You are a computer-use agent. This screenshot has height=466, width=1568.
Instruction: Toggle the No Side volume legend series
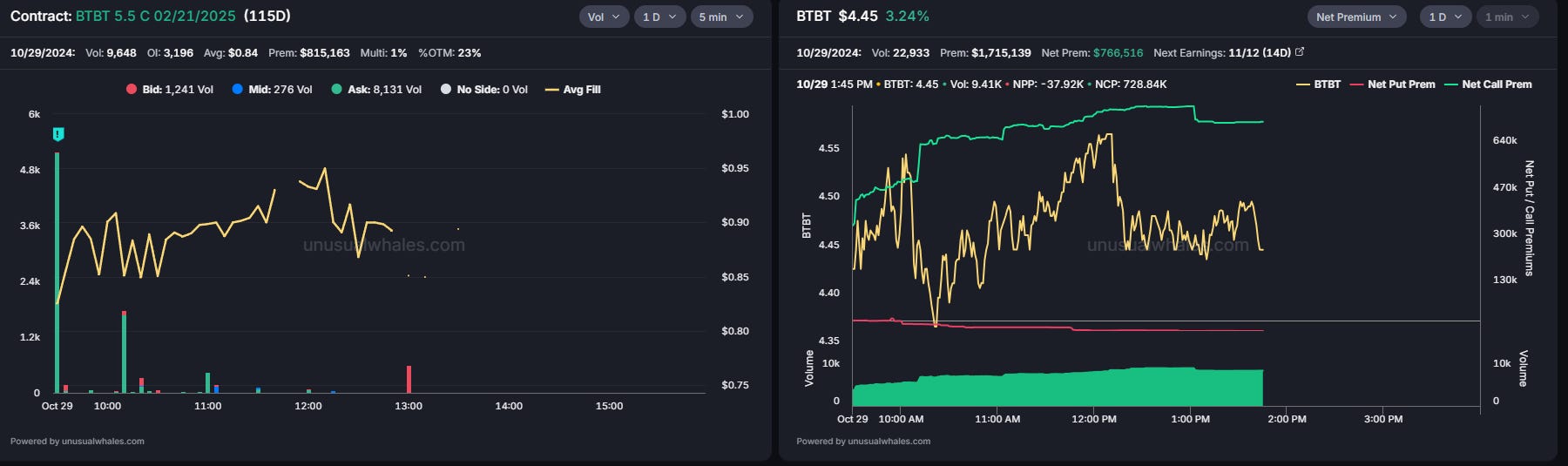tap(484, 89)
